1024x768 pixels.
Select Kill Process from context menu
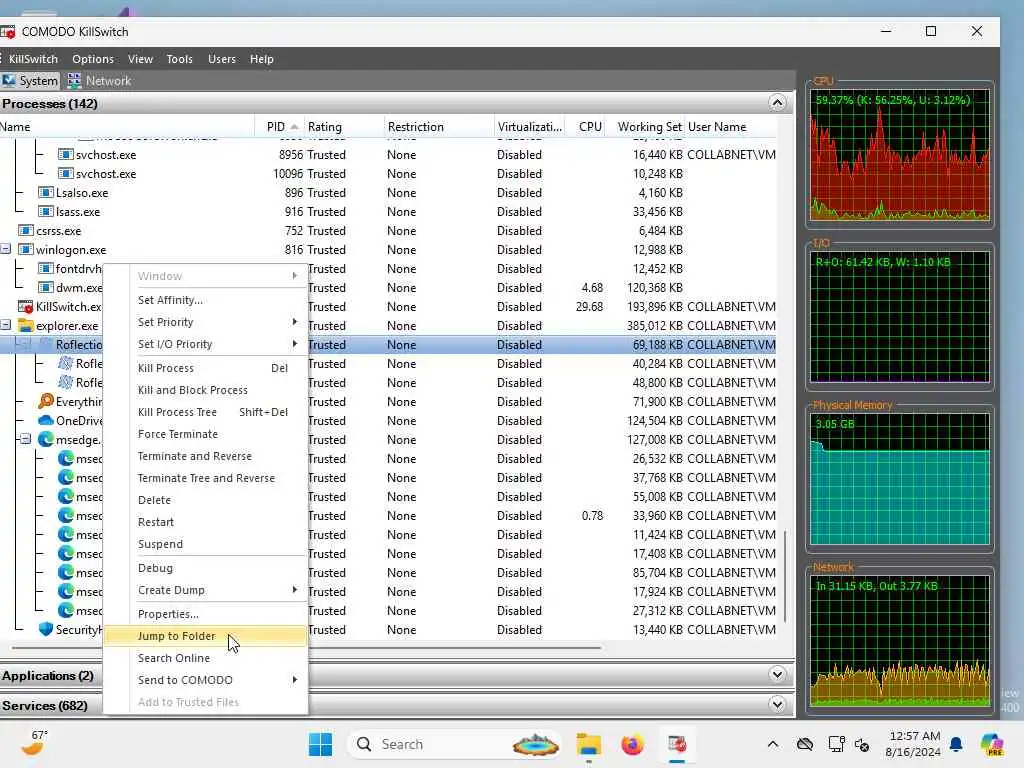pyautogui.click(x=206, y=368)
